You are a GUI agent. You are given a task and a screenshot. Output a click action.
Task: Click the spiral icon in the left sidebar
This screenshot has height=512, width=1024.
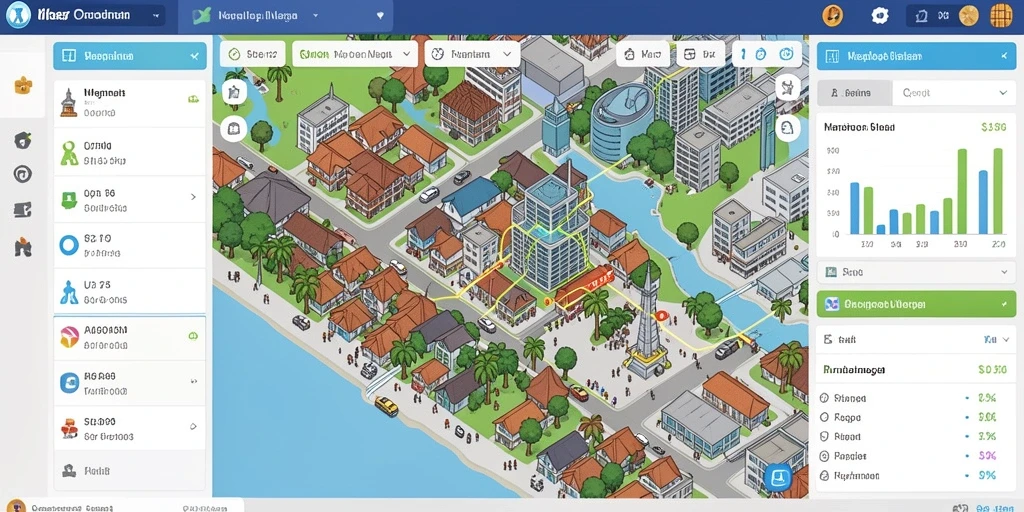[23, 174]
